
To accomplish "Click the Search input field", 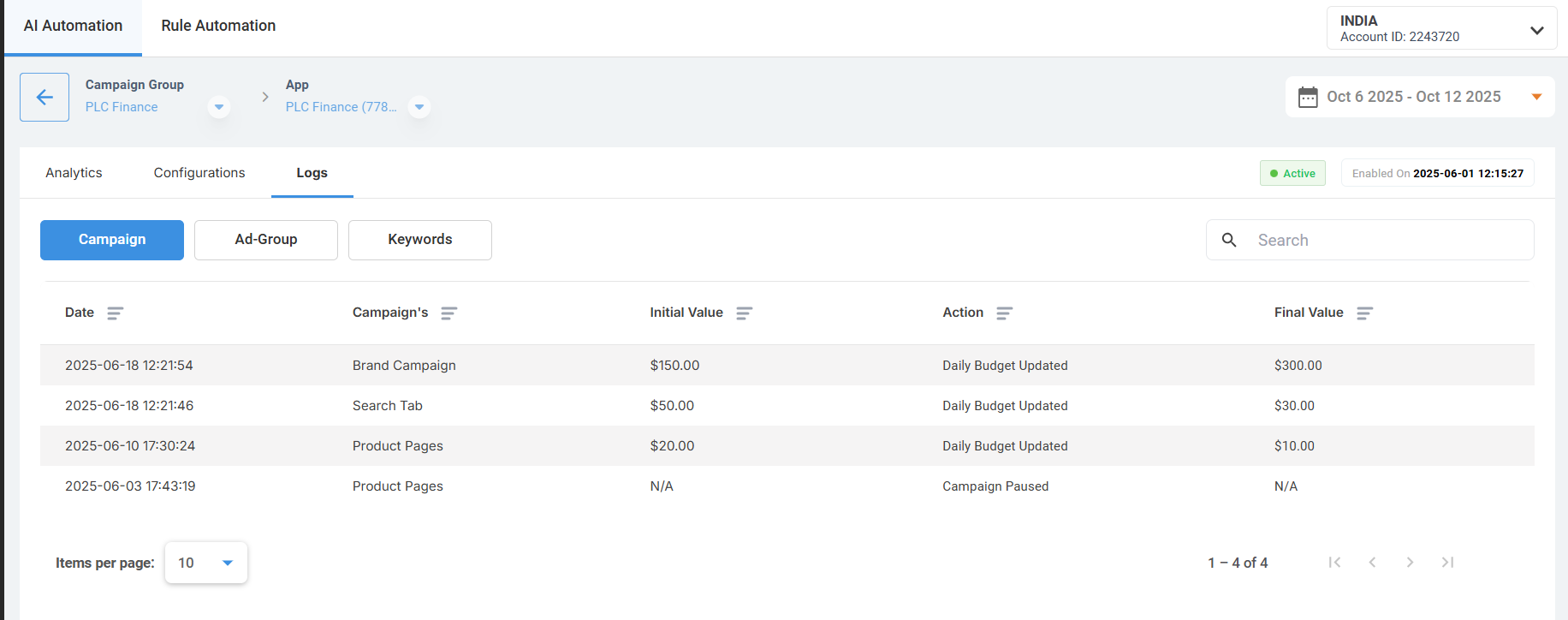I will point(1387,241).
